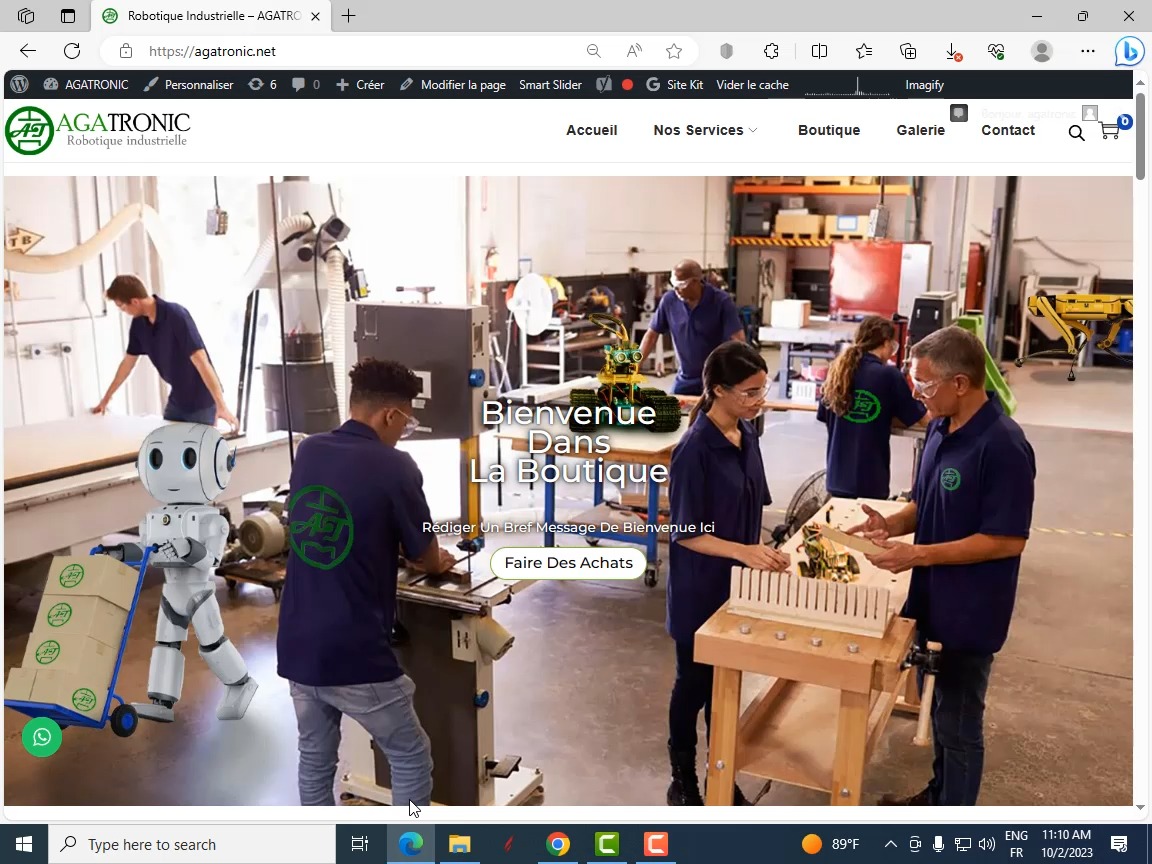
Task: Click the AGATRONIC site logo
Action: click(98, 130)
